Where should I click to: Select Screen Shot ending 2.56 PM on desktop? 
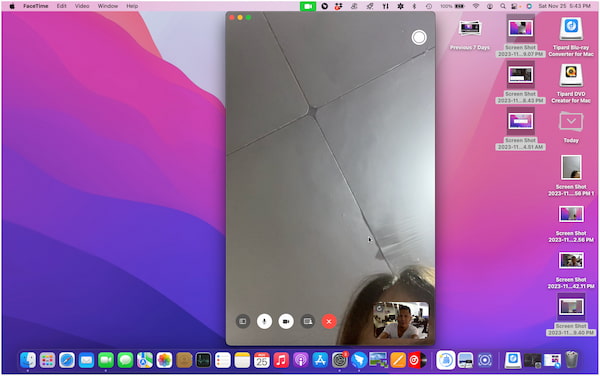pos(571,224)
